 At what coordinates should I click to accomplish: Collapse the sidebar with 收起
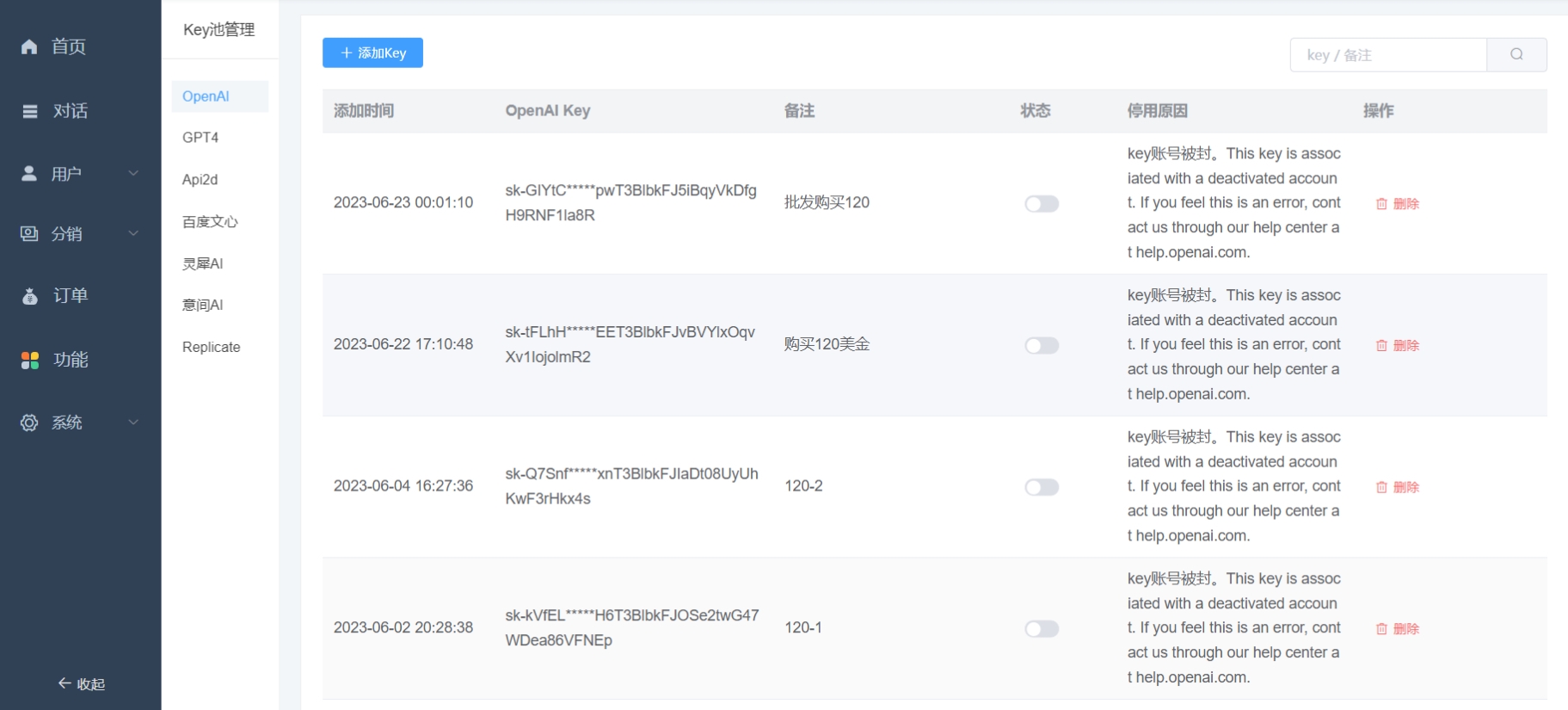(x=81, y=684)
